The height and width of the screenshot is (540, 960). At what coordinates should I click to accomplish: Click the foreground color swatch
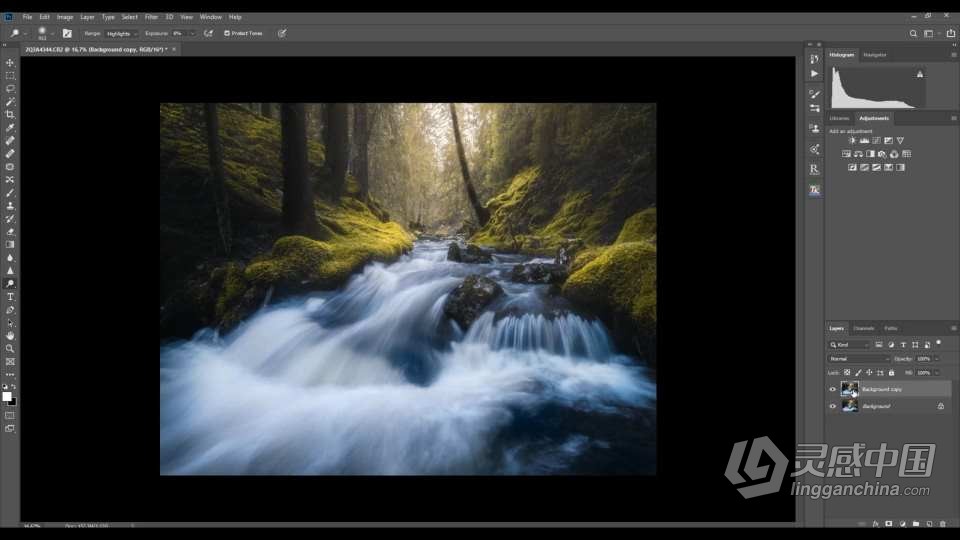(x=7, y=397)
